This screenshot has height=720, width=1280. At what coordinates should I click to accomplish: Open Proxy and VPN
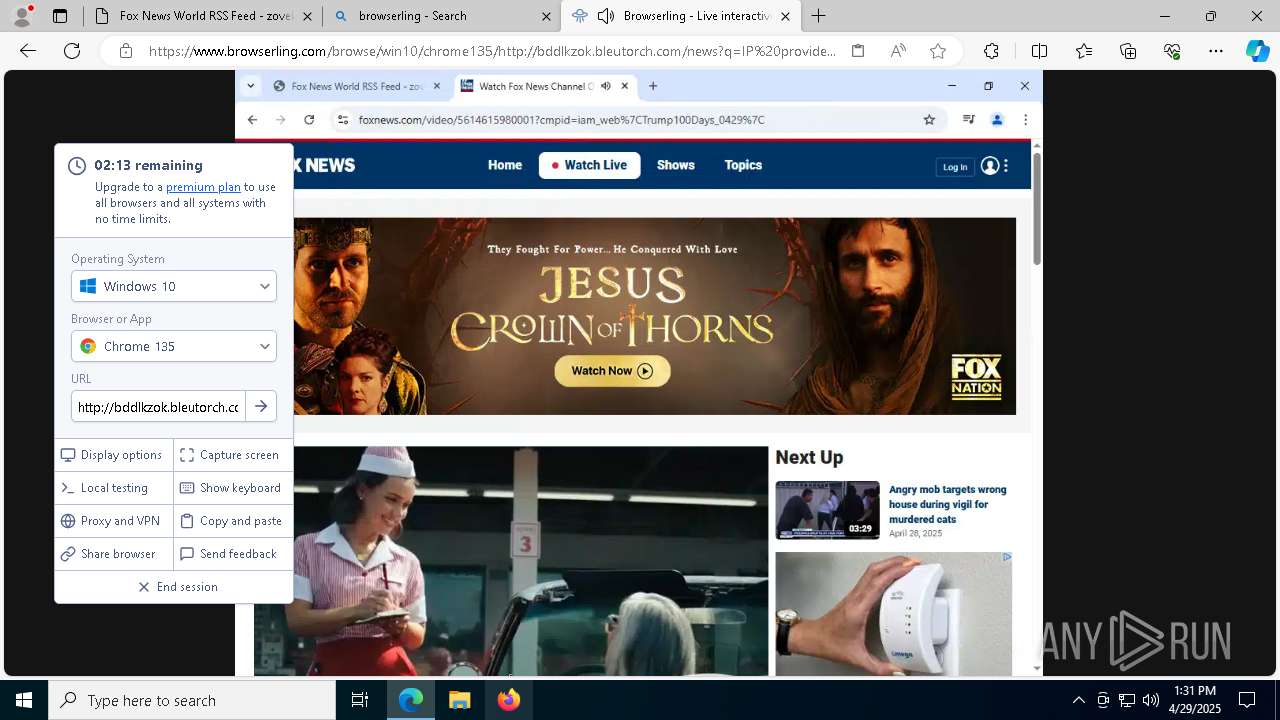point(114,521)
